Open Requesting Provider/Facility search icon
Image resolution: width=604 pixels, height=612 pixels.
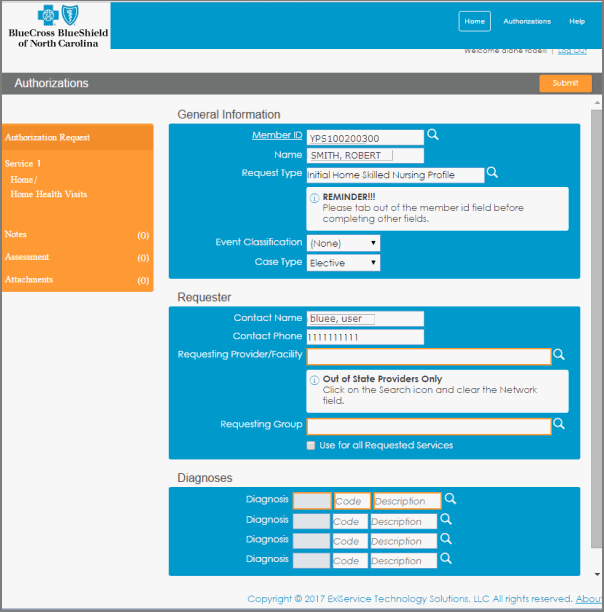(559, 355)
